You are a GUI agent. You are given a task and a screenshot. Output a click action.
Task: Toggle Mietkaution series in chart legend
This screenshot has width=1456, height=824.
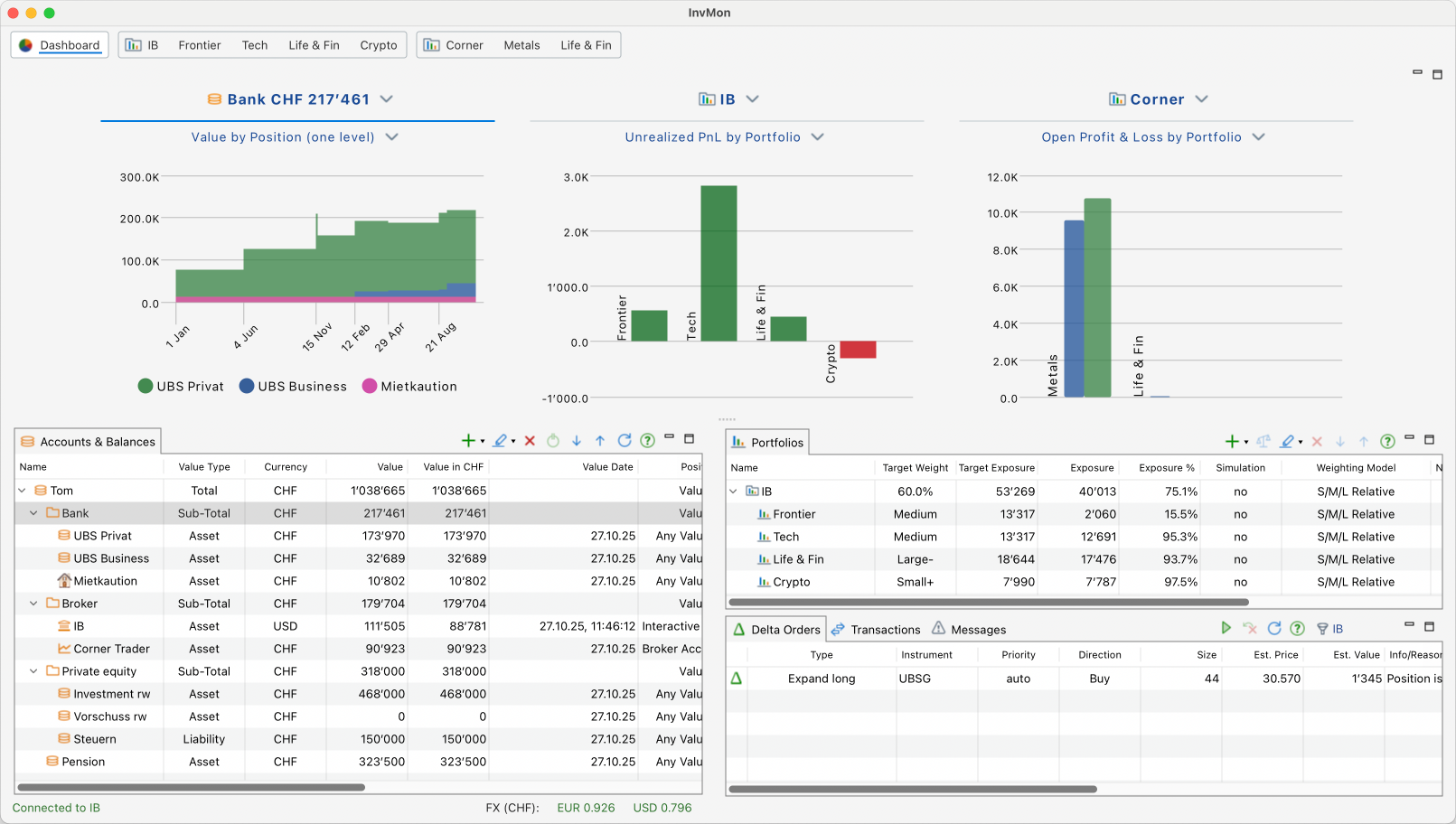pyautogui.click(x=409, y=386)
